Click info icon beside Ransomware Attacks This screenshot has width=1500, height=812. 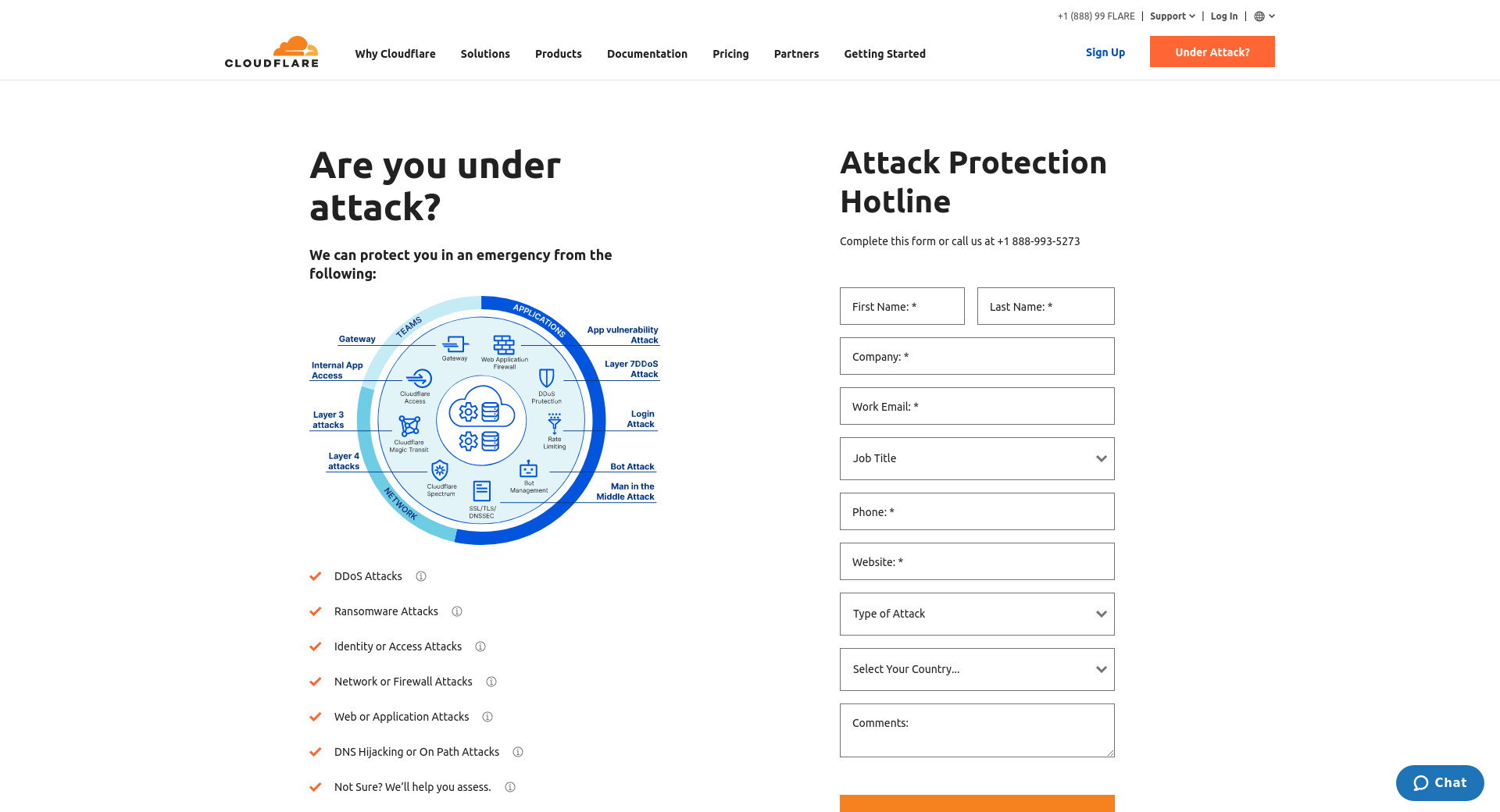pos(457,611)
